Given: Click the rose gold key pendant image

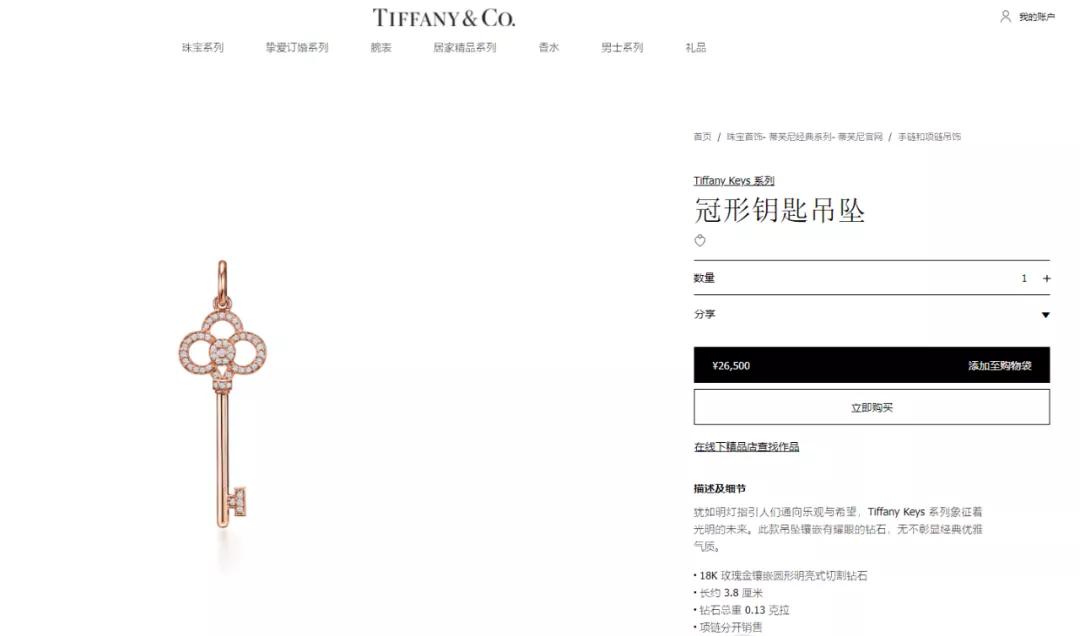Looking at the screenshot, I should (222, 393).
